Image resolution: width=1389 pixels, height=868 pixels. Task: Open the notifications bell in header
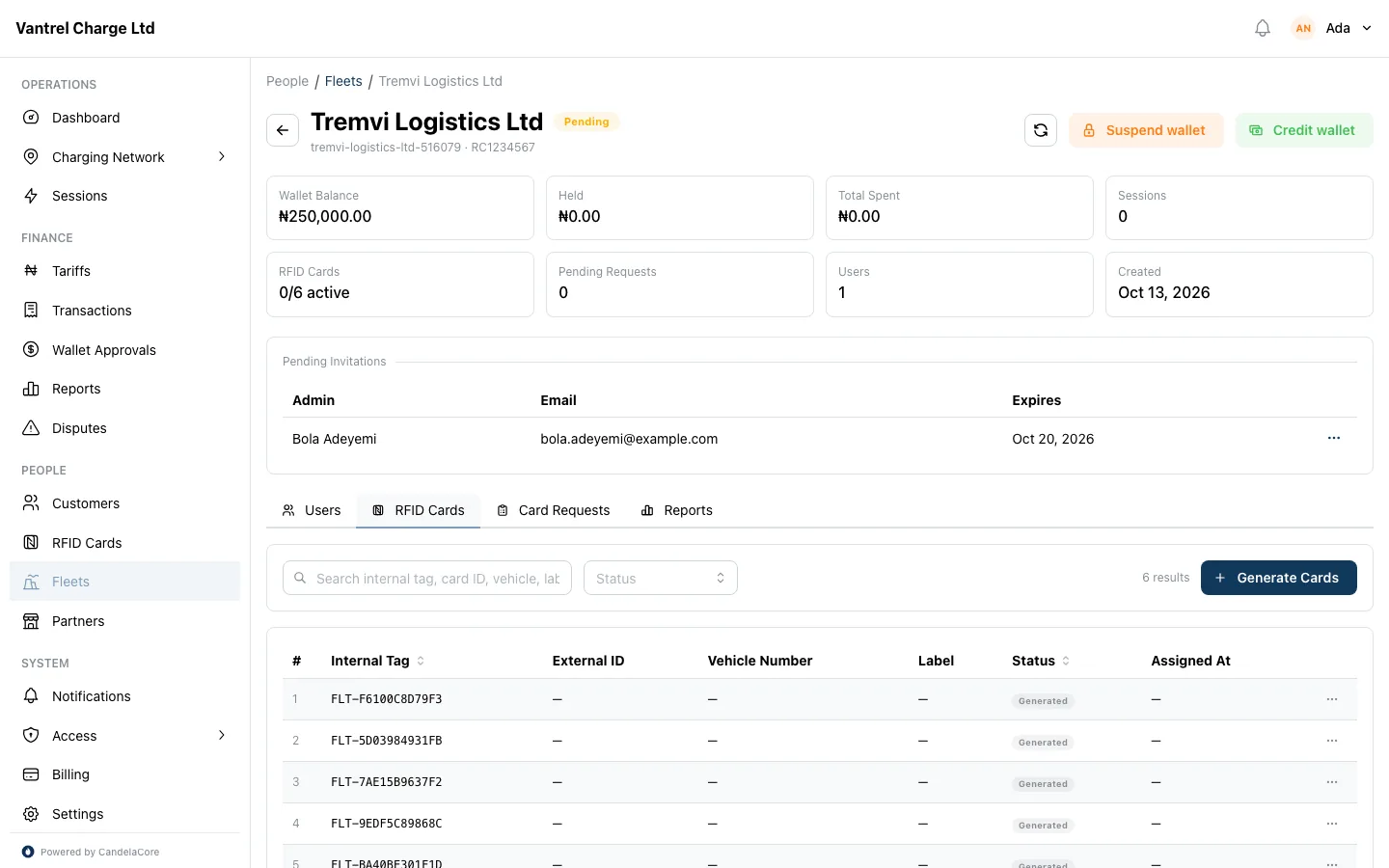click(x=1263, y=28)
